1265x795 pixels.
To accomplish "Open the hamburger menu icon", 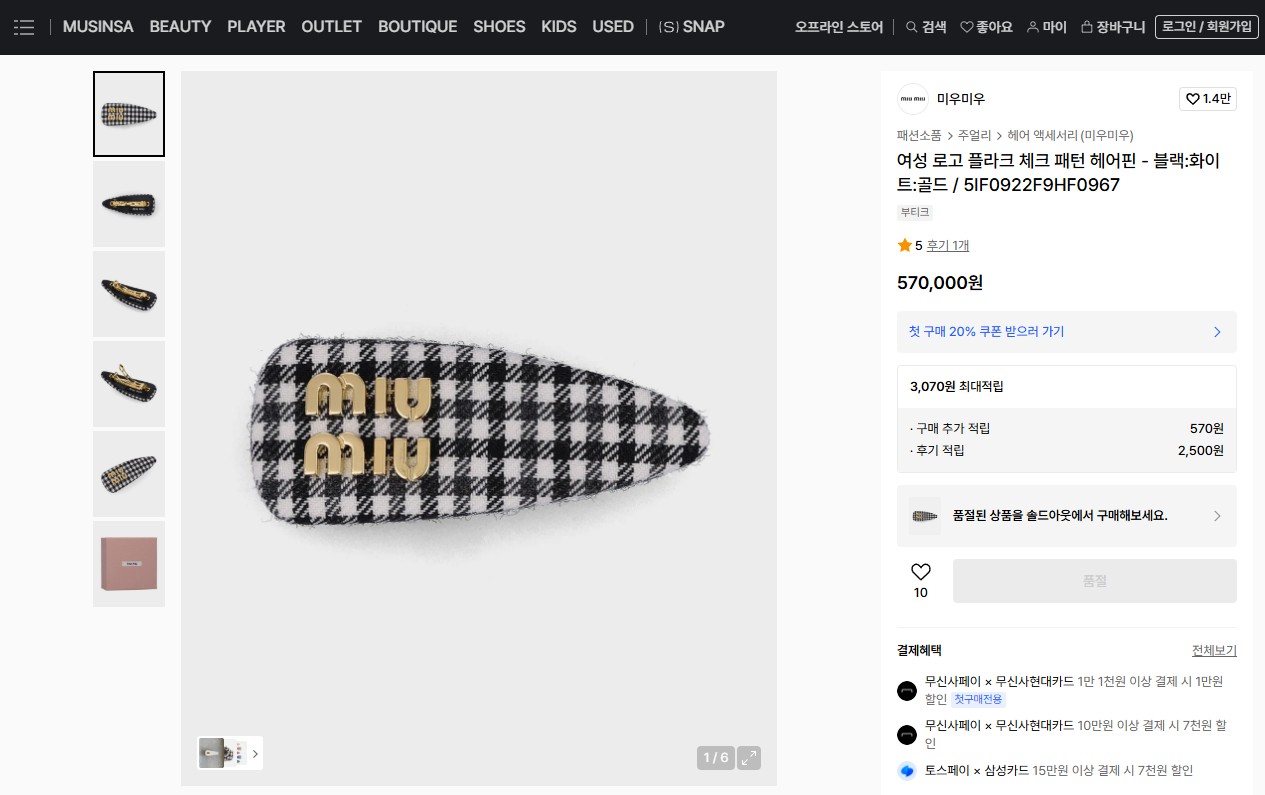I will (24, 27).
